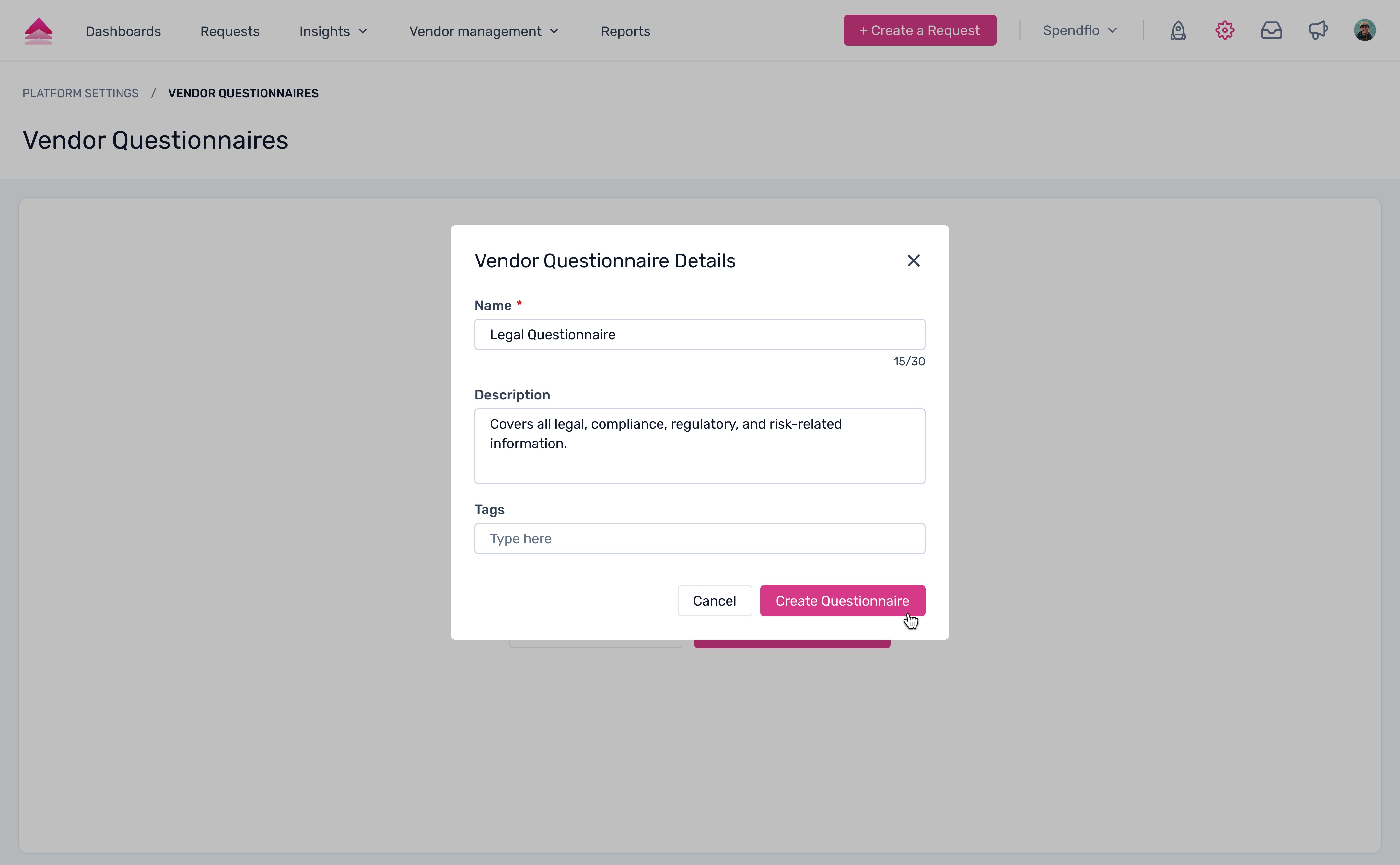The image size is (1400, 865).
Task: Open the settings gear icon
Action: point(1224,30)
